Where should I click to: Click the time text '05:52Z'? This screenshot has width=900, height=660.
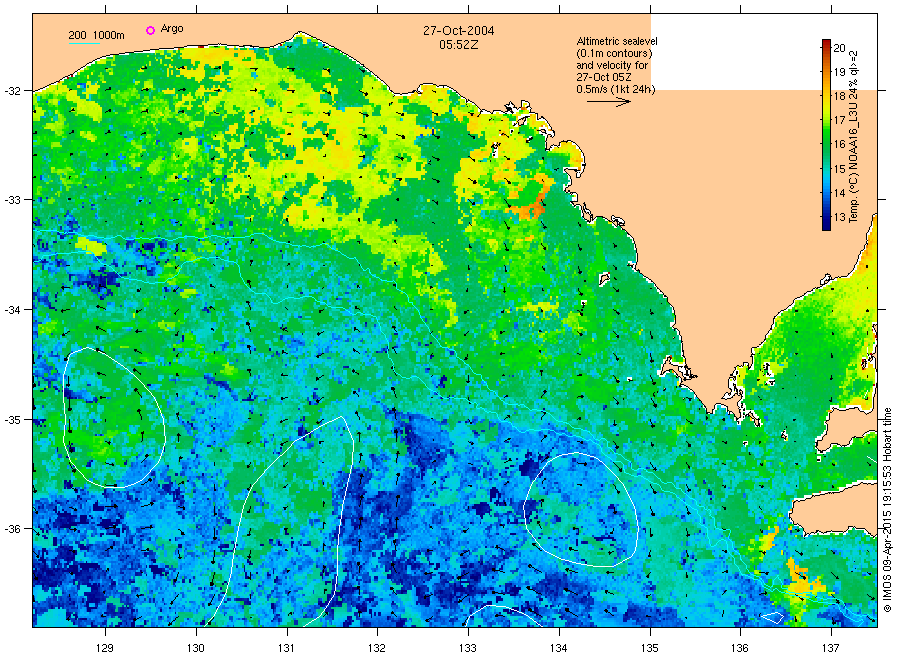point(458,44)
